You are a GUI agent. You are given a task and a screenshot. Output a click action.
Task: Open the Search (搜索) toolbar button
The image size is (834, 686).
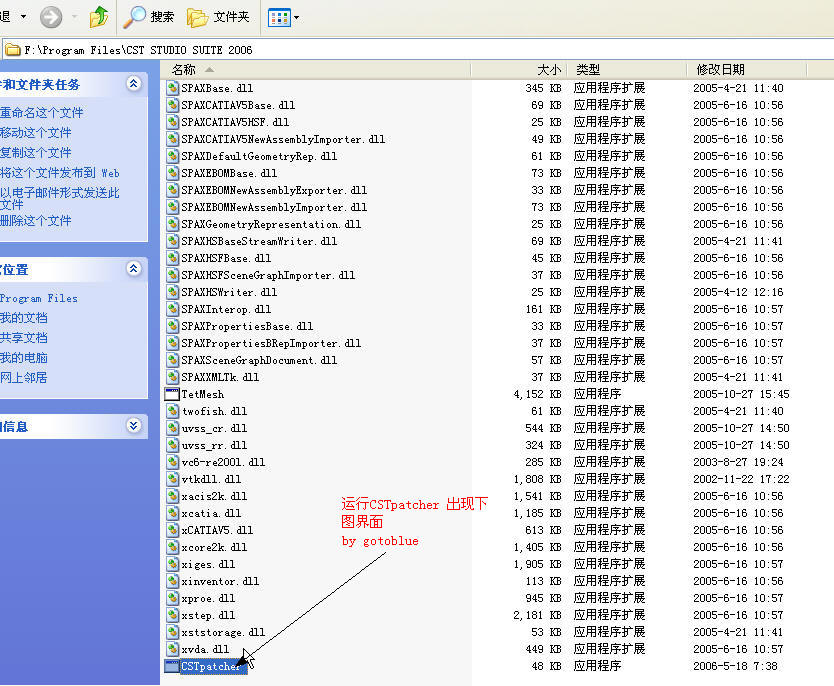(x=149, y=17)
